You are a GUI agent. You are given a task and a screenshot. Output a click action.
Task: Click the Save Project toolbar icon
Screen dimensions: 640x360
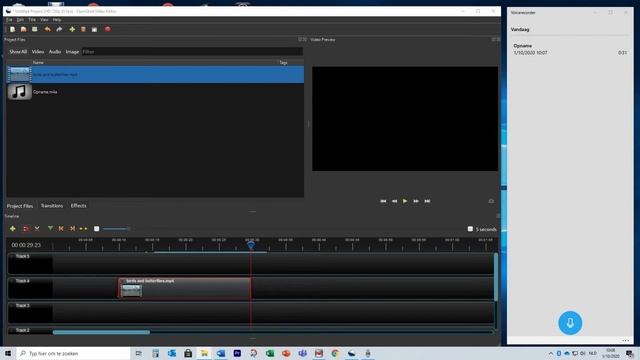35,29
